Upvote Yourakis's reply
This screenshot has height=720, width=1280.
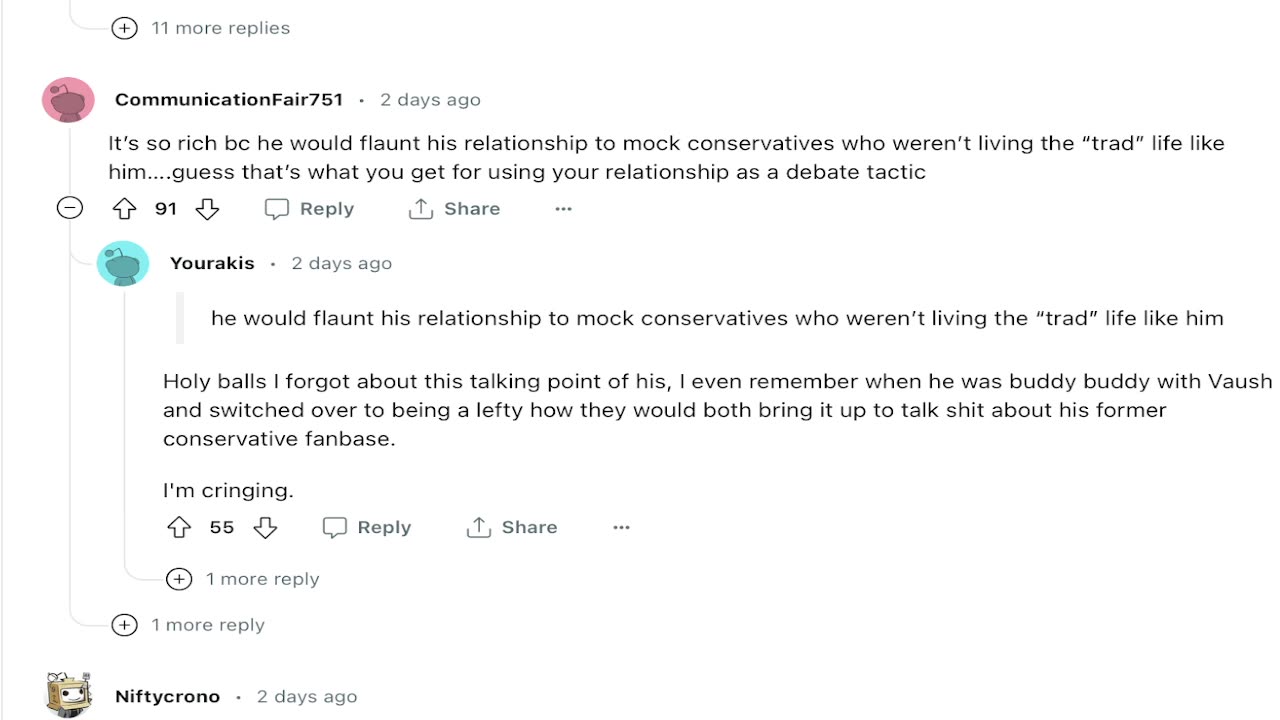point(179,527)
